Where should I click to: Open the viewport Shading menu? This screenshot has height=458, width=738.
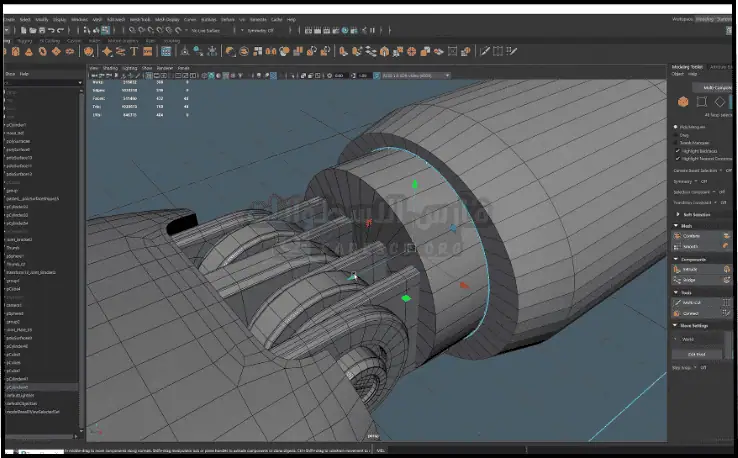coord(110,68)
